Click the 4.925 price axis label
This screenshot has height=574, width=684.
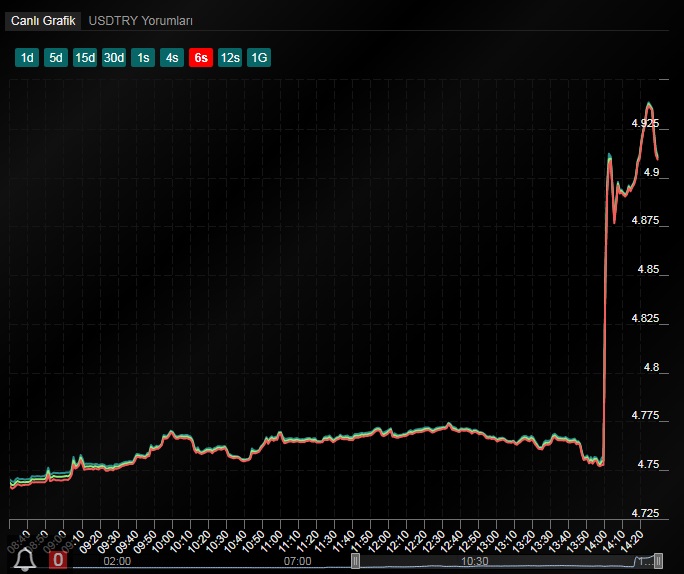pyautogui.click(x=645, y=123)
